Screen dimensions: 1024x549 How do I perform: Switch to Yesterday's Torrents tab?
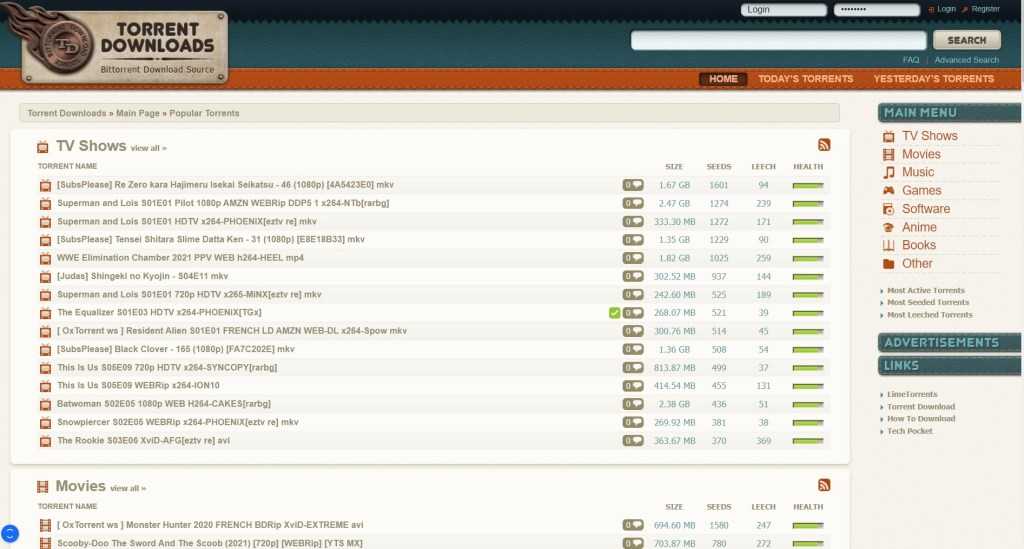[933, 79]
